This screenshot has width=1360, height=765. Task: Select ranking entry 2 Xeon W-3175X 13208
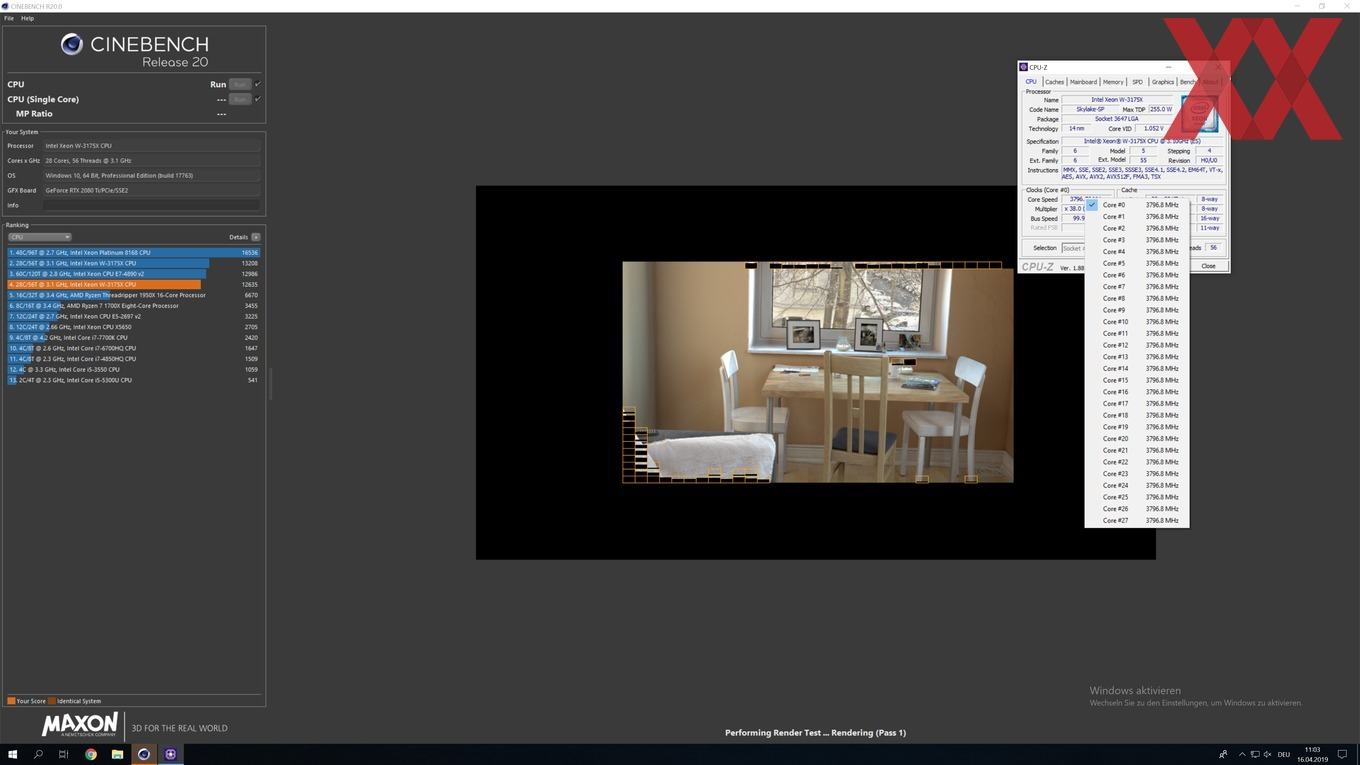[x=133, y=263]
